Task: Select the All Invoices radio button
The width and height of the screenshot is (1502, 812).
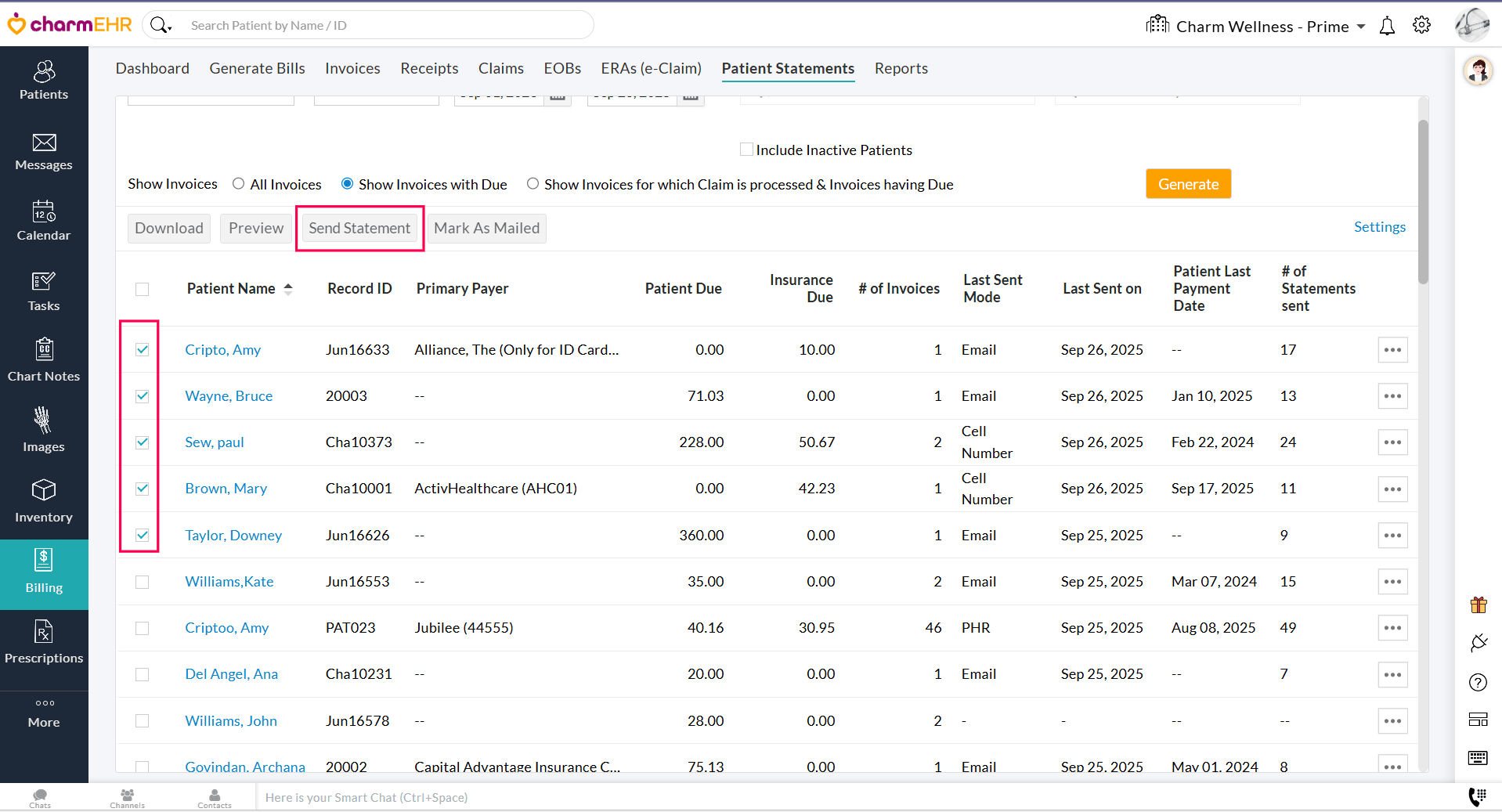Action: coord(239,184)
